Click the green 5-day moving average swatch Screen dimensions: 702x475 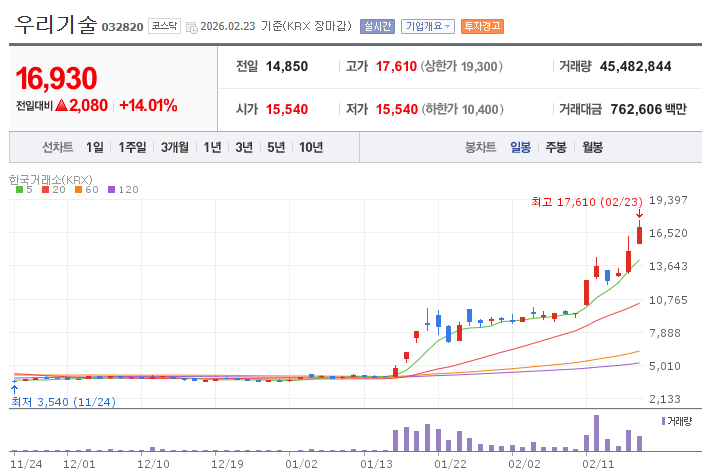pos(19,190)
